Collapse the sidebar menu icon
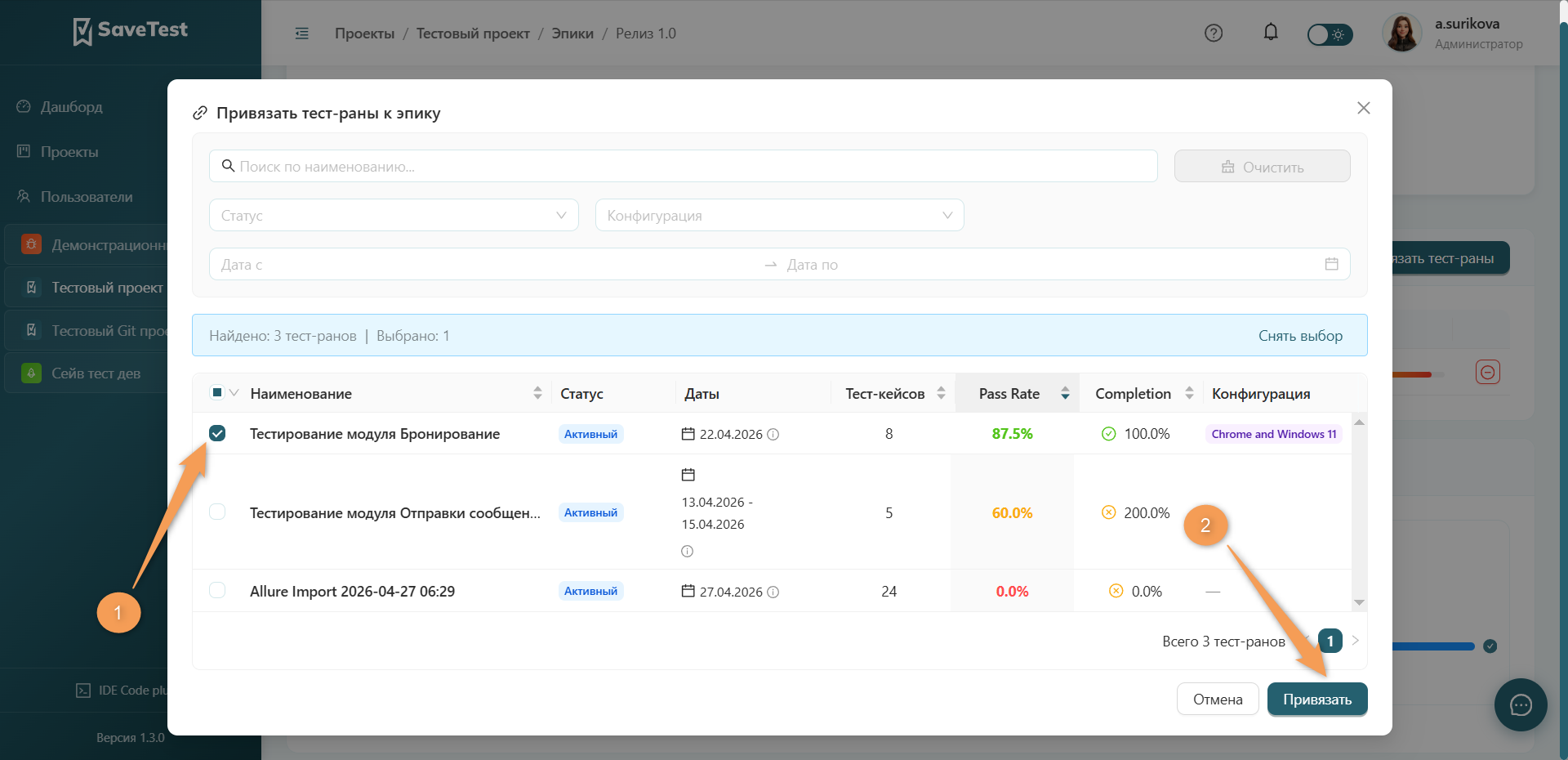Screen dimensions: 1568x760 302,34
